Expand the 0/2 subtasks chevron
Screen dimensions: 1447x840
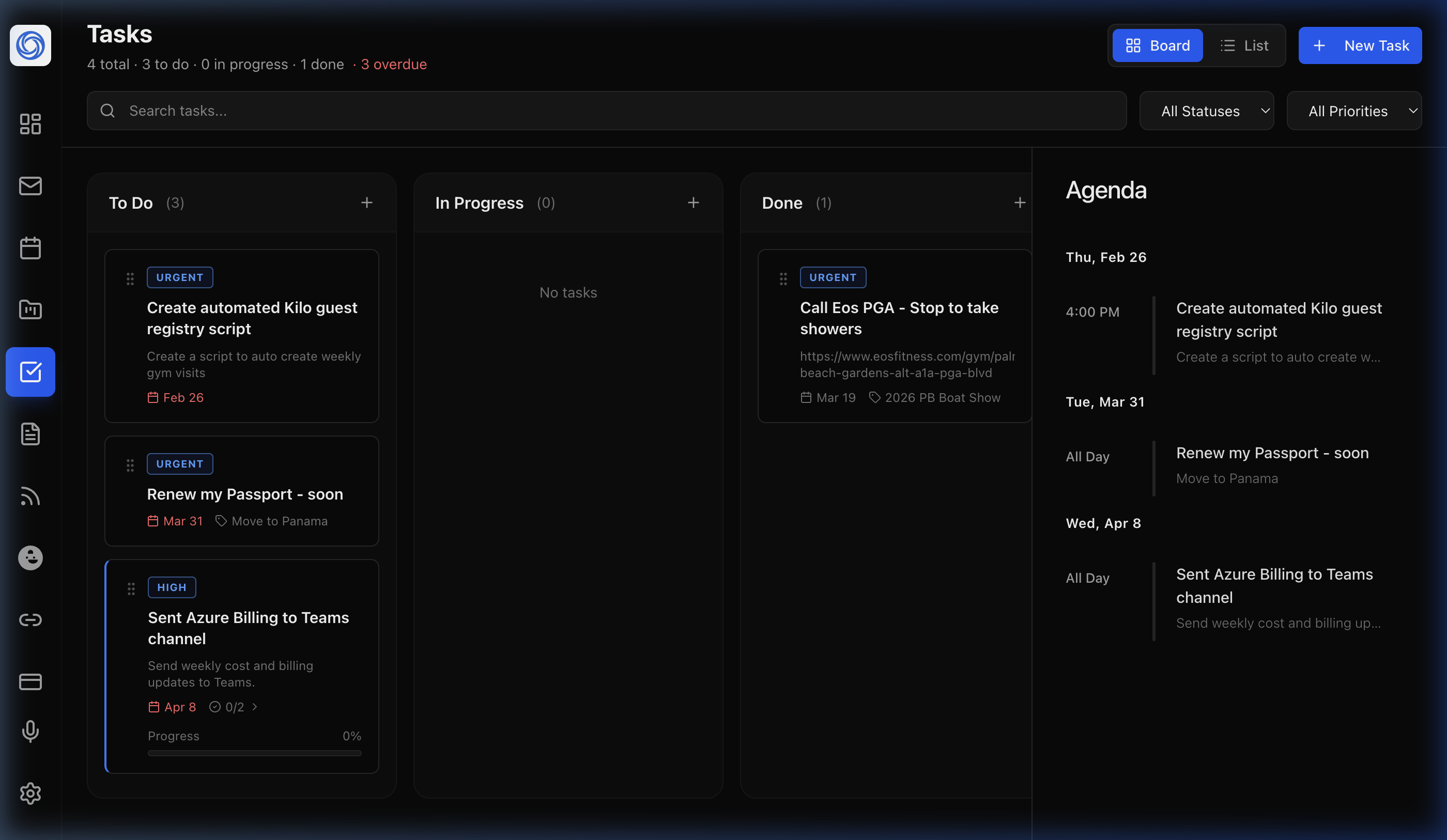pyautogui.click(x=255, y=707)
